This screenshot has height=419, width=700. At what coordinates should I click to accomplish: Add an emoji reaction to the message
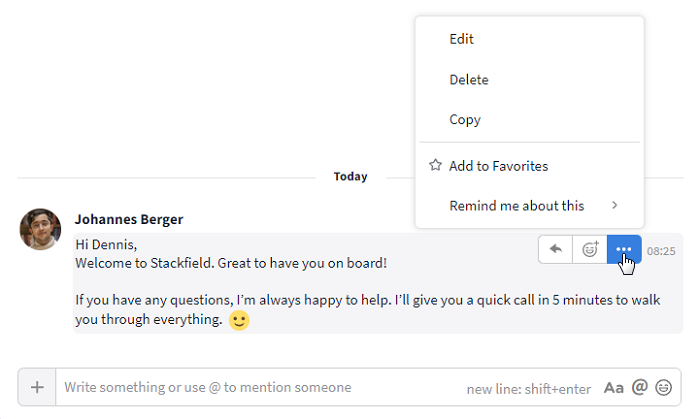click(x=590, y=249)
